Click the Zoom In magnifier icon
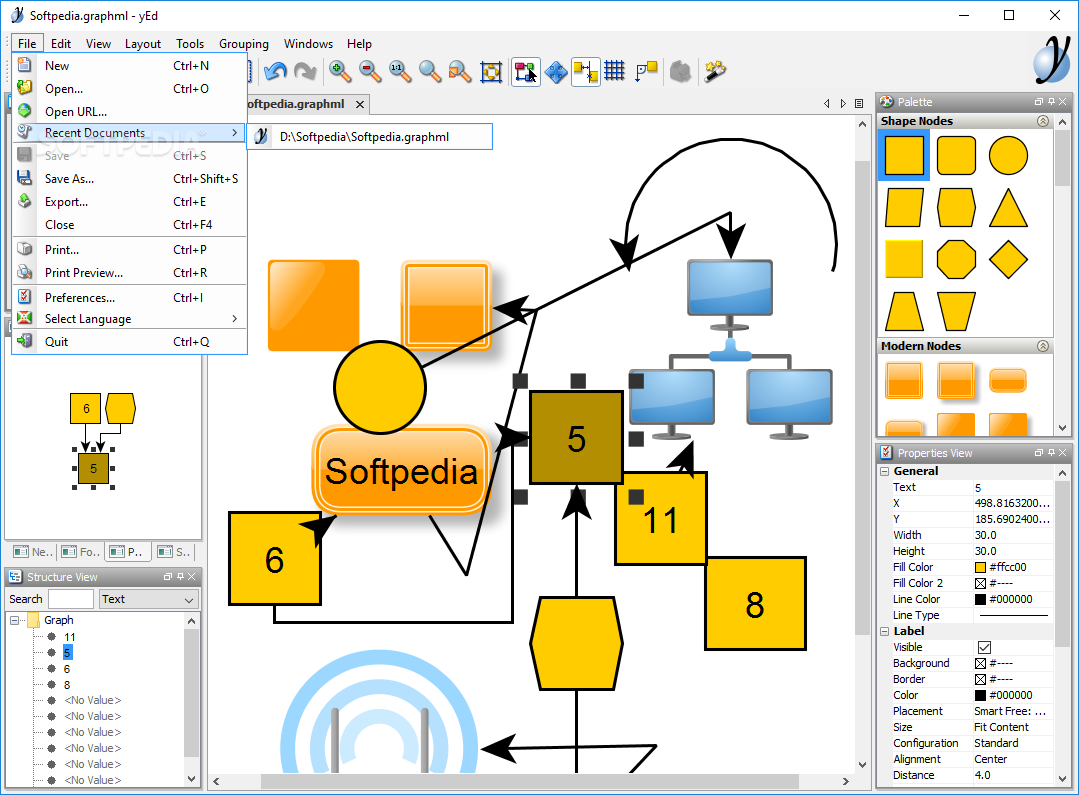This screenshot has height=795, width=1079. 340,71
